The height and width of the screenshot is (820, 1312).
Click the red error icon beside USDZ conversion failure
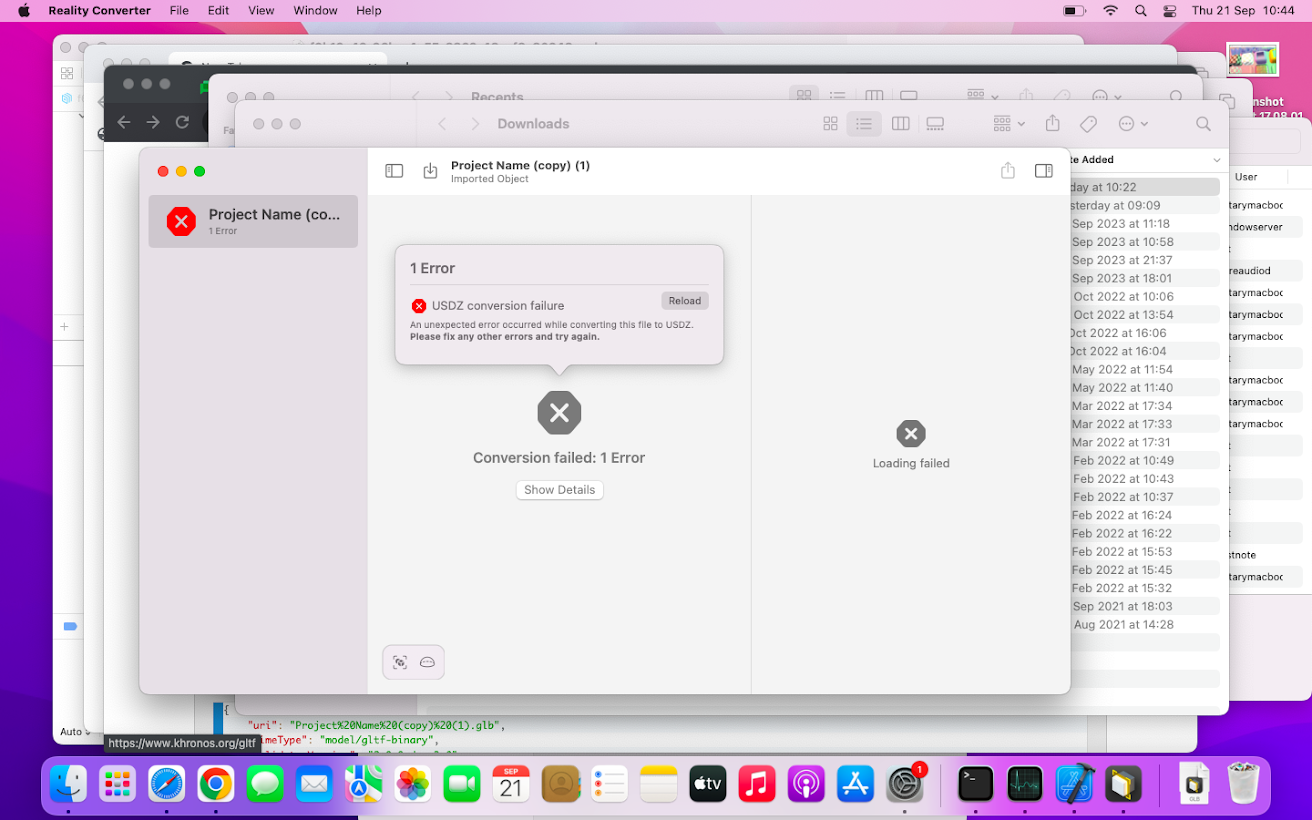(419, 306)
